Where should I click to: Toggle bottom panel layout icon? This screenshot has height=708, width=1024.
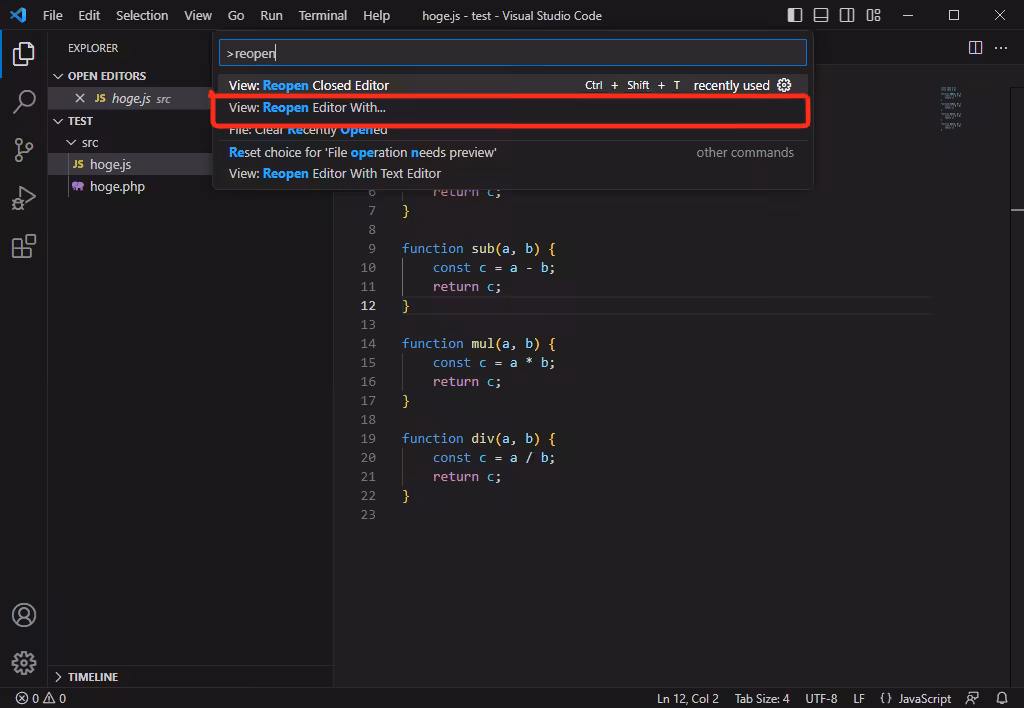(821, 15)
